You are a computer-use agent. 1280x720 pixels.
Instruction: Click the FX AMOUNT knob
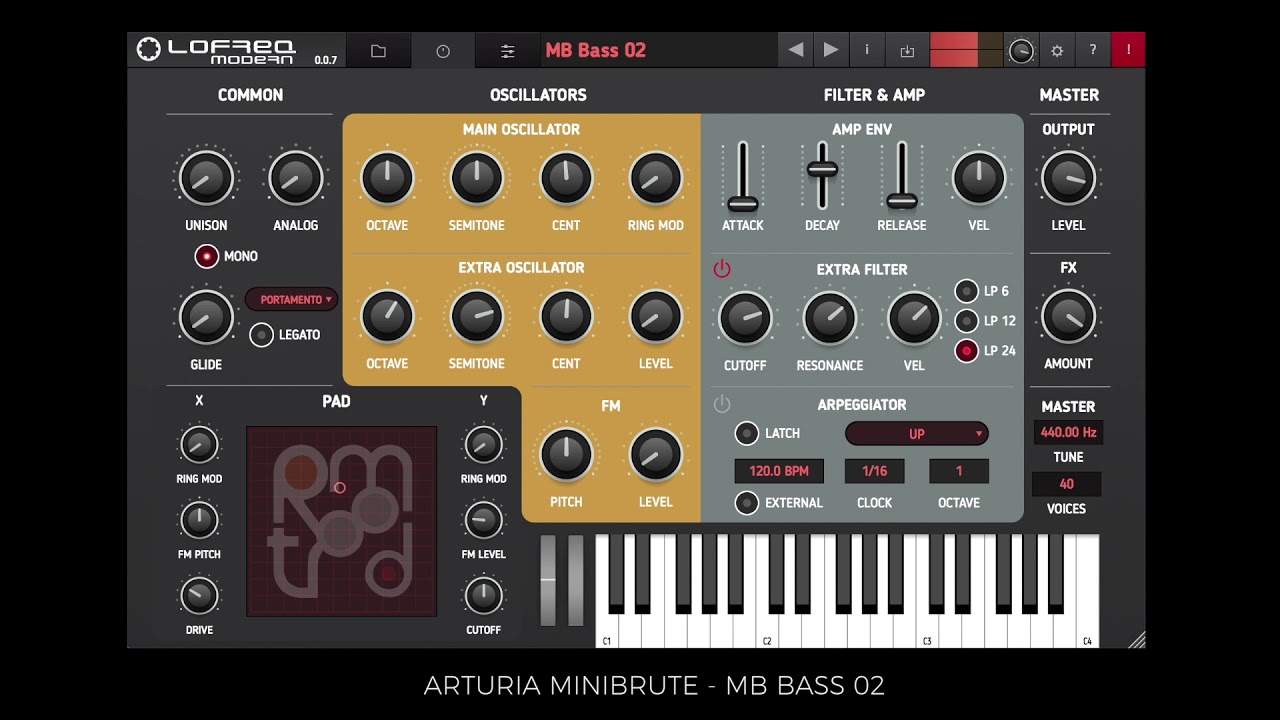(1068, 317)
